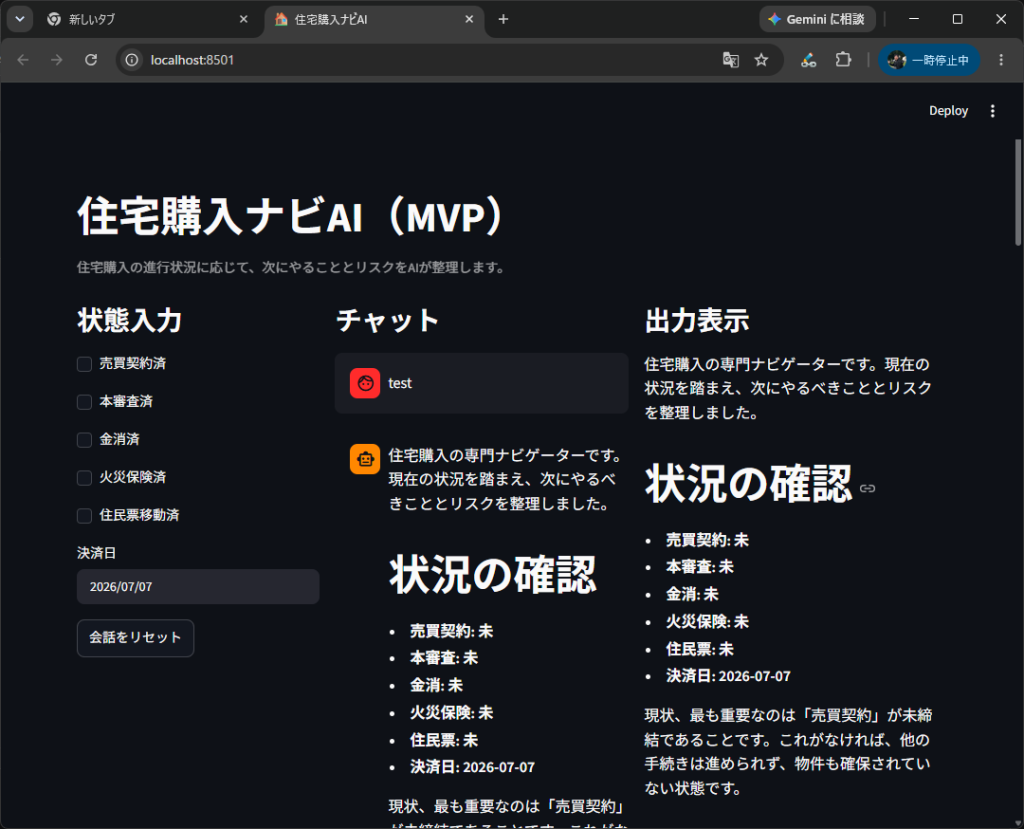
Task: Click the translate page icon in address bar
Action: (730, 60)
